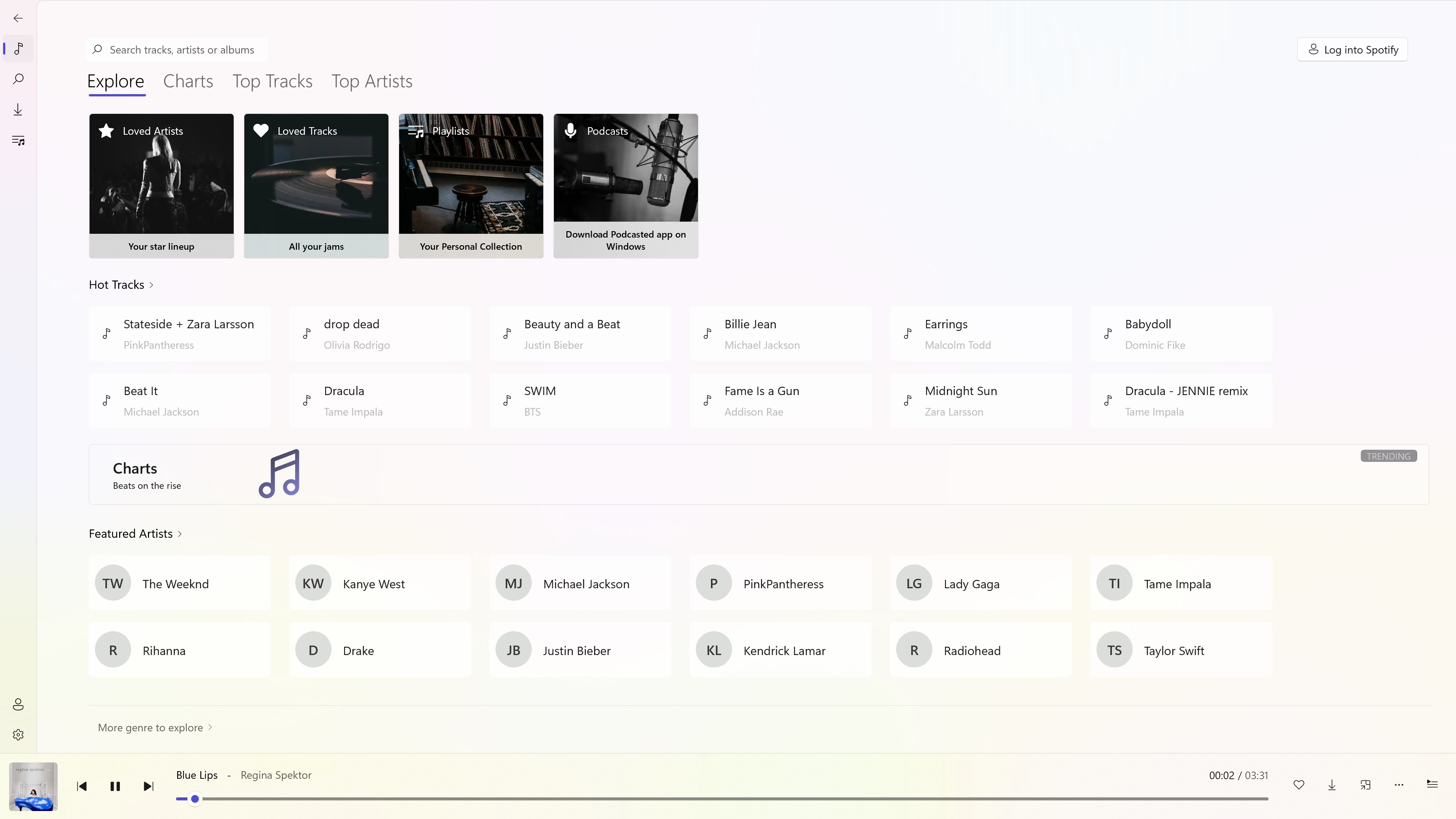Open the Loved Tracks card
This screenshot has width=1456, height=819.
coord(316,186)
